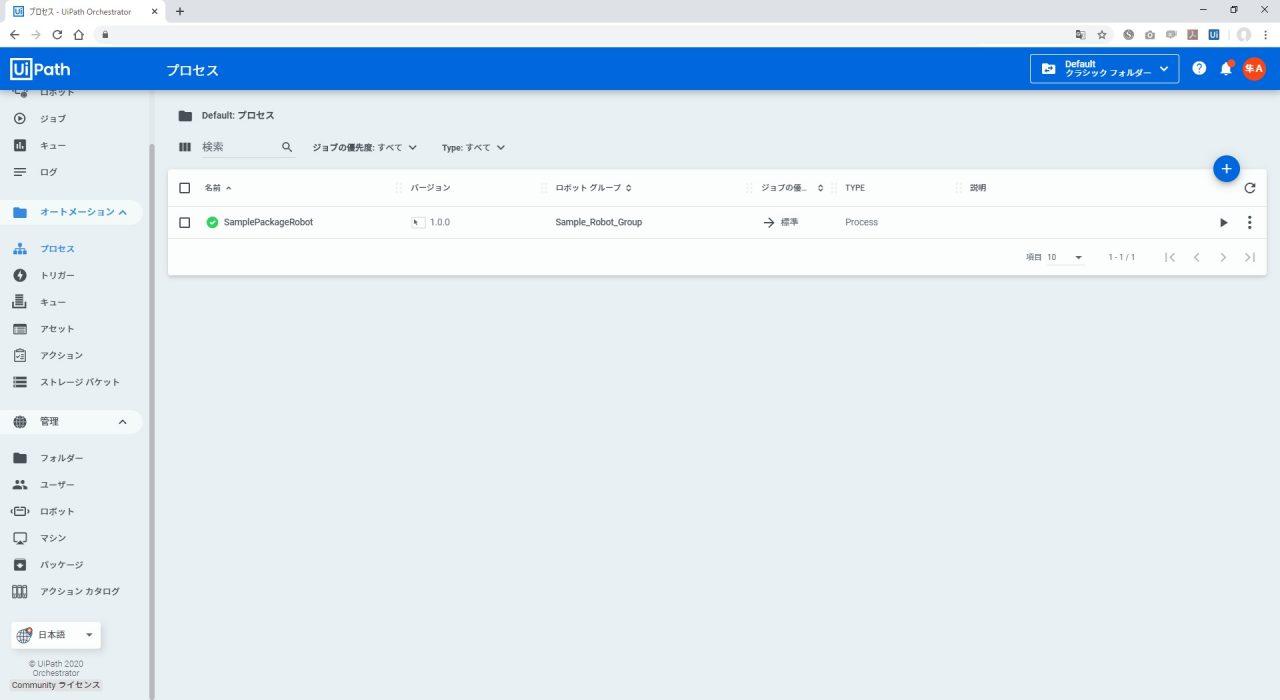The image size is (1280, 700).
Task: Click browser home button
Action: tap(78, 34)
